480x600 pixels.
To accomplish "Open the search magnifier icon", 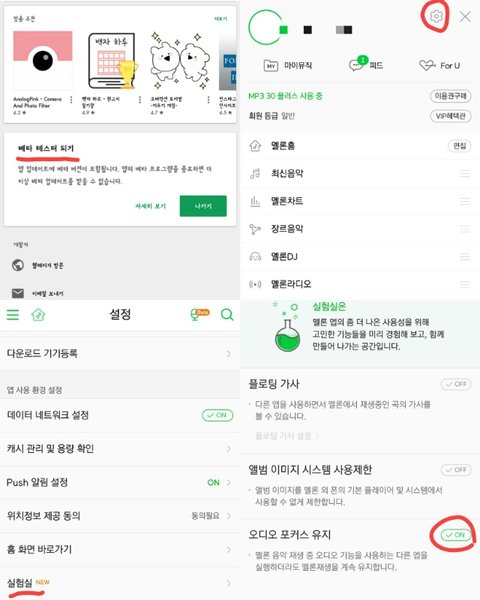I will (x=227, y=315).
